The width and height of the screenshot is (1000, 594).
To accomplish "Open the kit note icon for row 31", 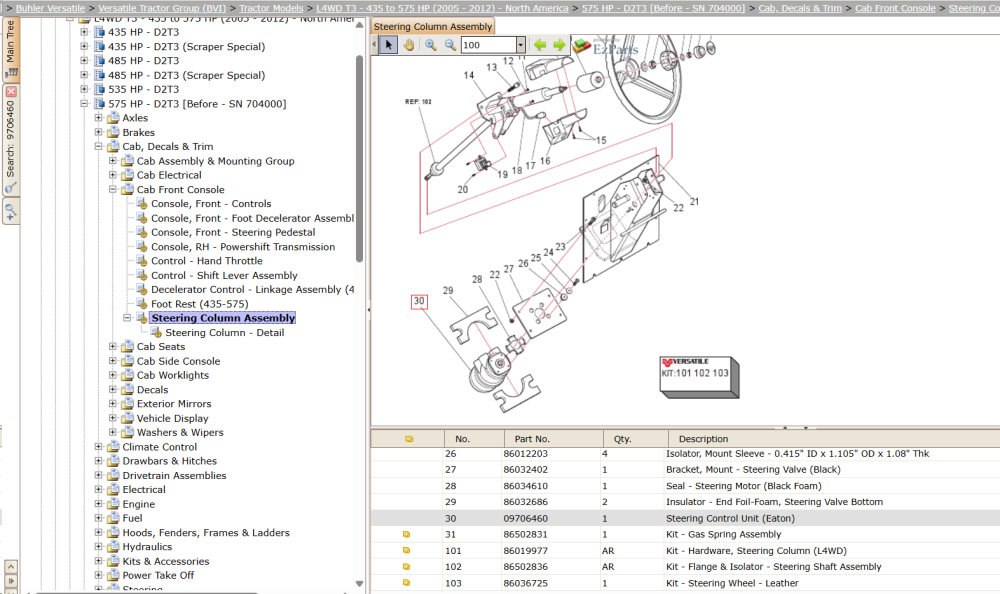I will coord(407,535).
